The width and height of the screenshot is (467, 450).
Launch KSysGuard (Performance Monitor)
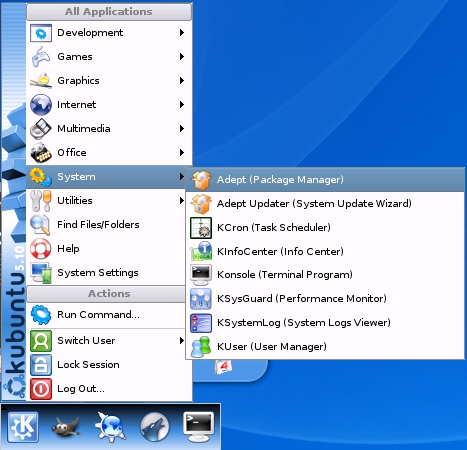pyautogui.click(x=325, y=299)
